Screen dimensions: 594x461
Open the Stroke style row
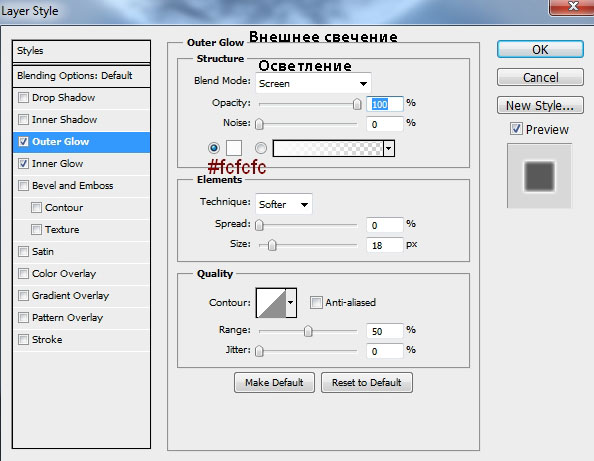[81, 339]
